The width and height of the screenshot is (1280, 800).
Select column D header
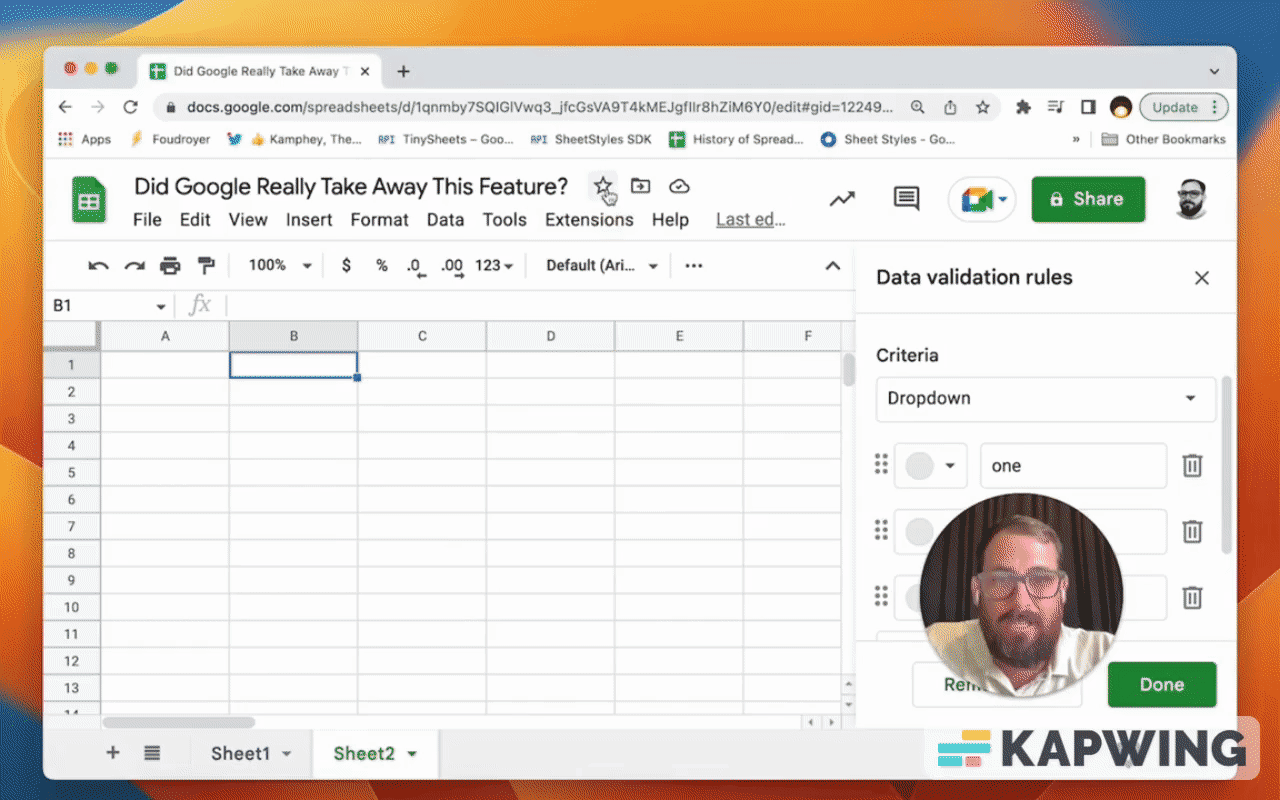(x=551, y=337)
